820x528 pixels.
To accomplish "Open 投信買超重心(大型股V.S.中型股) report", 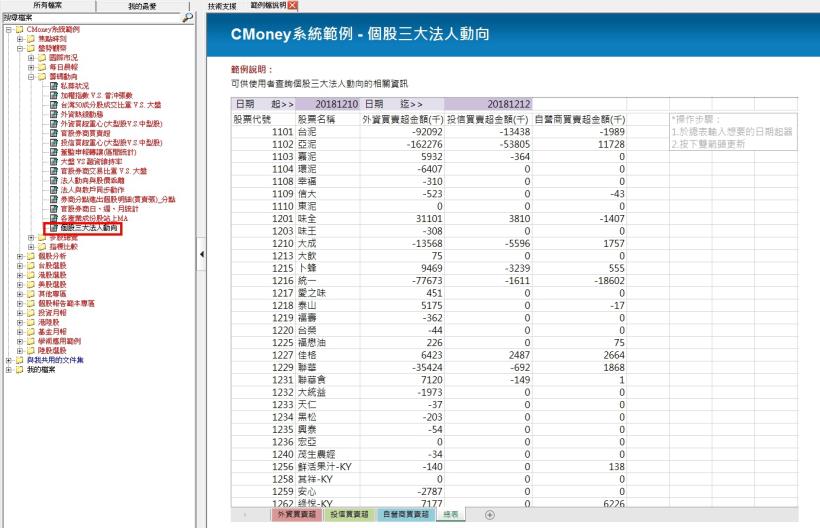I will coord(111,143).
